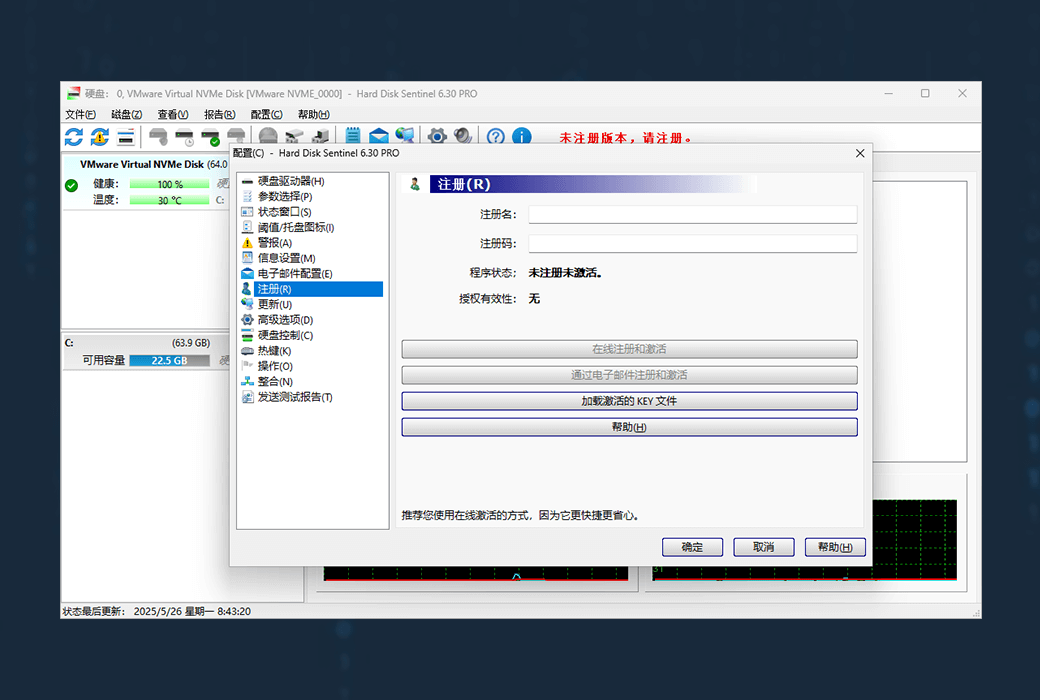
Task: Select 操作(O) category
Action: click(275, 366)
